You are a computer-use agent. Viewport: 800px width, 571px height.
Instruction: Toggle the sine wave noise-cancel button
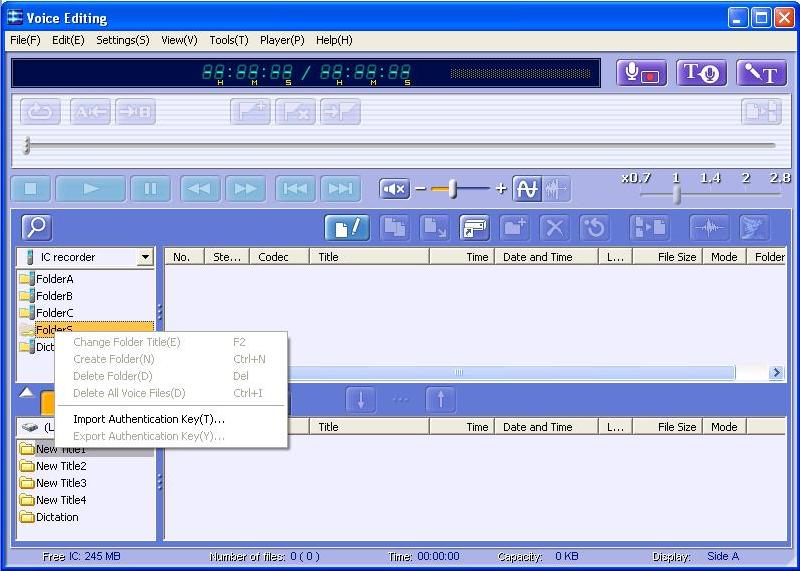527,189
